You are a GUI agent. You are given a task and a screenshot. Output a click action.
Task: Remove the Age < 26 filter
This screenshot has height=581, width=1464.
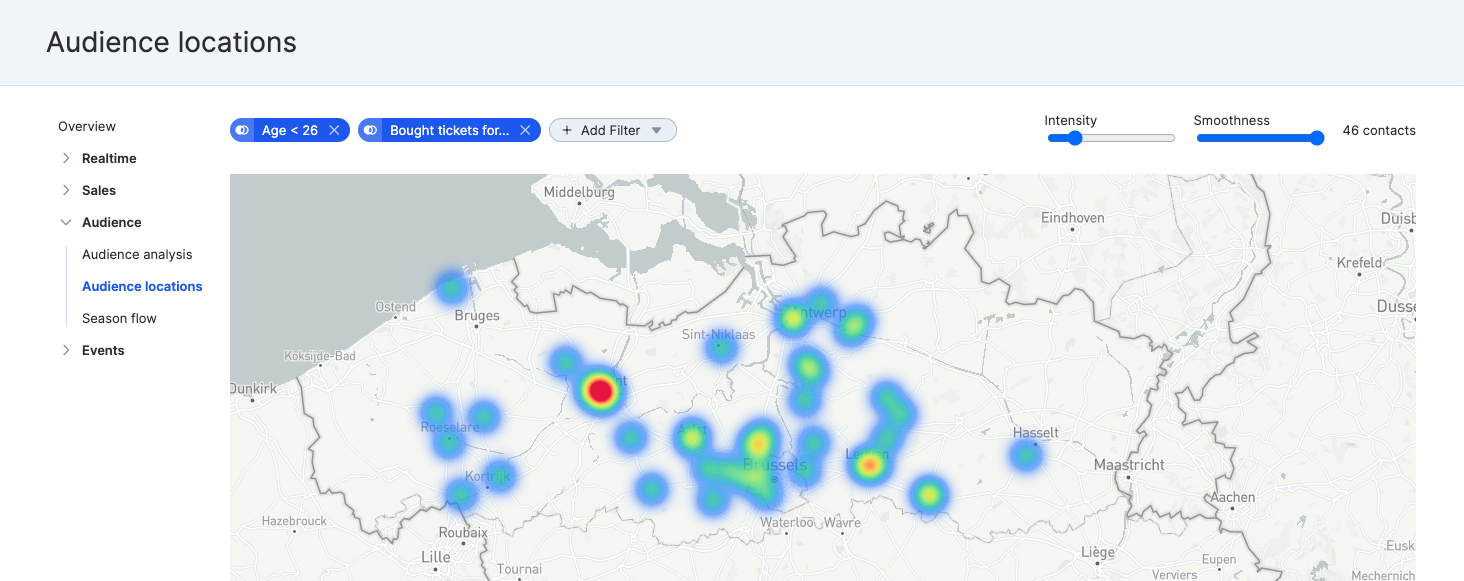334,130
